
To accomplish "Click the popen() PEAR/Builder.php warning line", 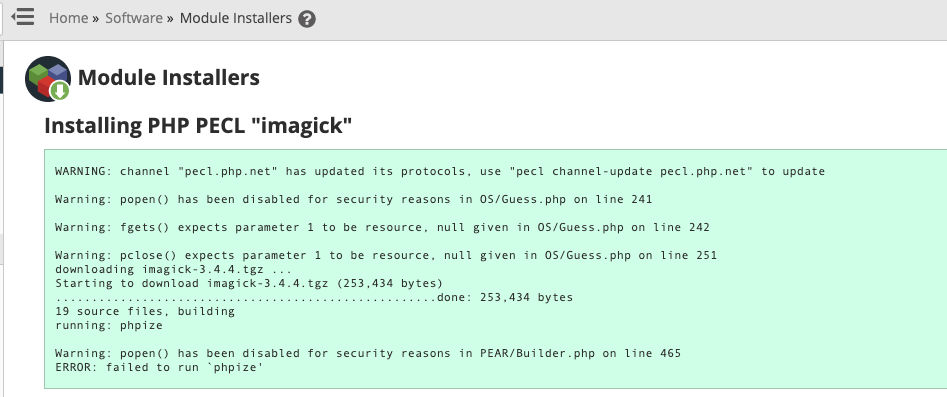I will pyautogui.click(x=368, y=353).
